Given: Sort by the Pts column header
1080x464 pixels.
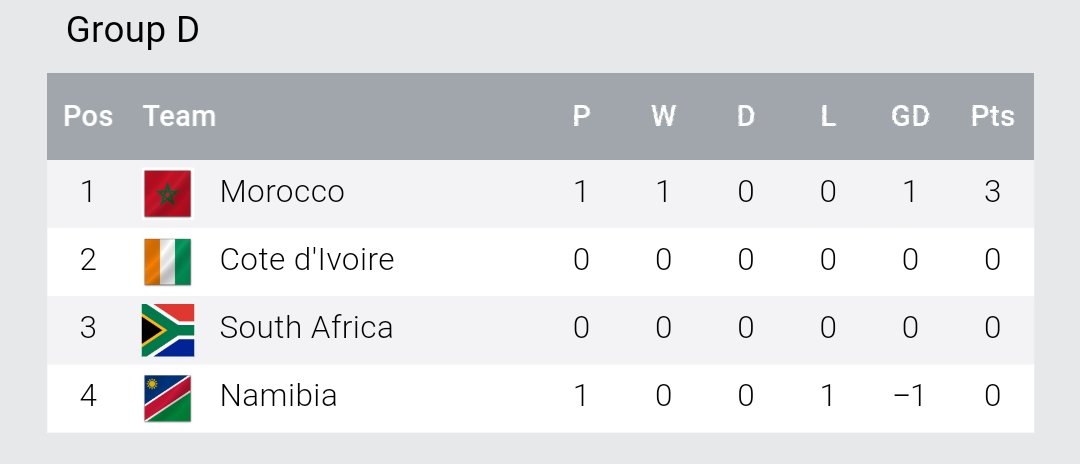Looking at the screenshot, I should click(992, 117).
